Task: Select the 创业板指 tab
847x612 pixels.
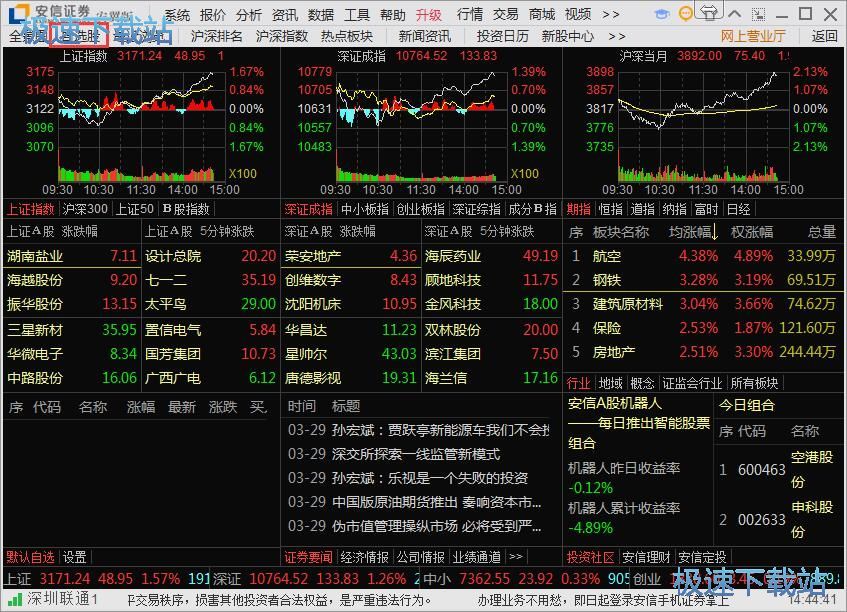Action: tap(421, 209)
